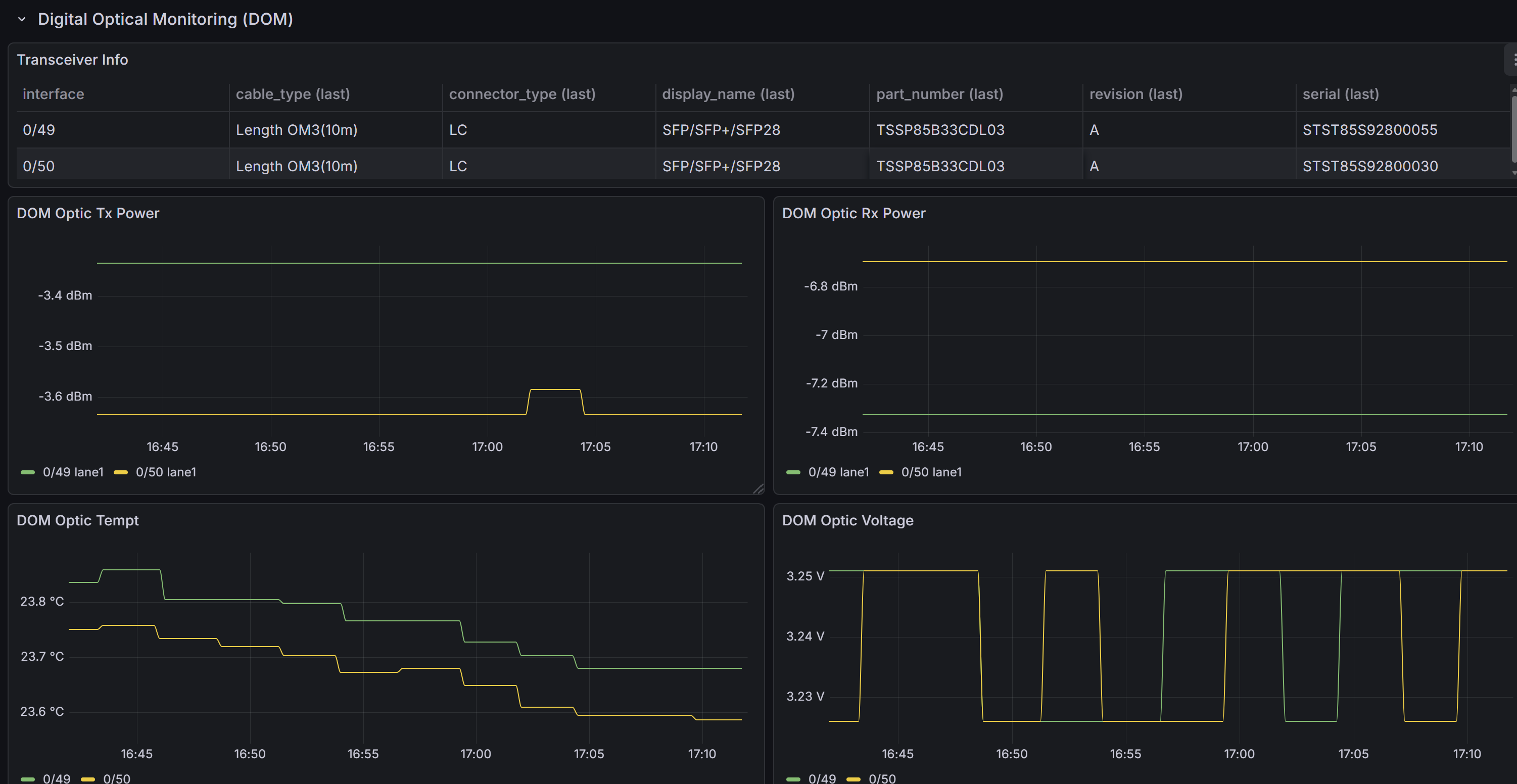Click green 0/49 swatch in Tempt legend
The width and height of the screenshot is (1517, 784).
click(28, 779)
